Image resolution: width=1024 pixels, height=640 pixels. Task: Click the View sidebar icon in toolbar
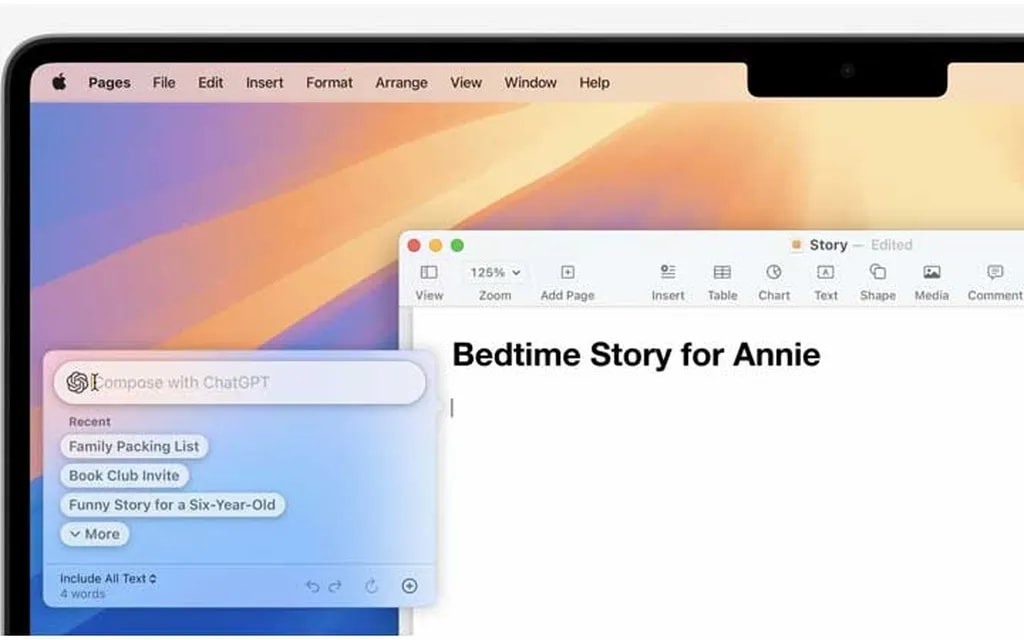(429, 272)
